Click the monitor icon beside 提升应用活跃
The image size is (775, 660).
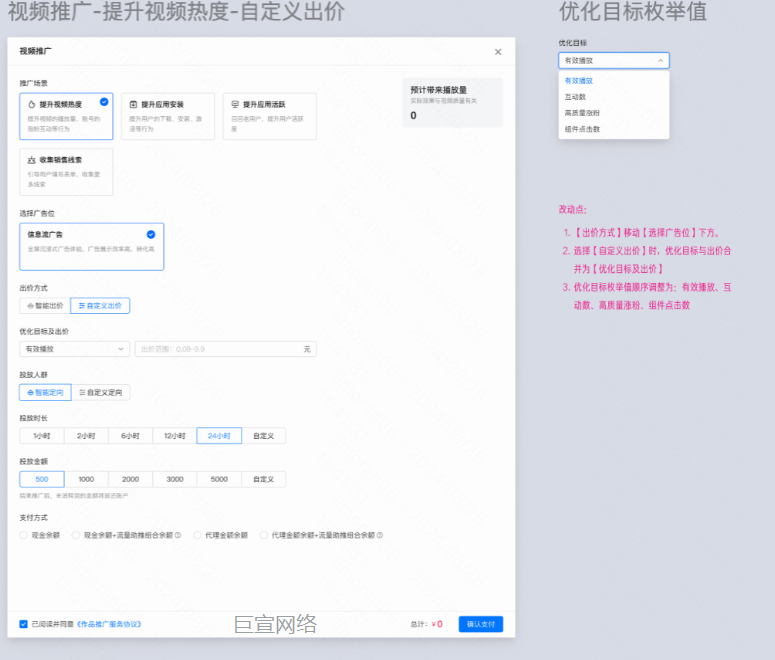point(234,104)
